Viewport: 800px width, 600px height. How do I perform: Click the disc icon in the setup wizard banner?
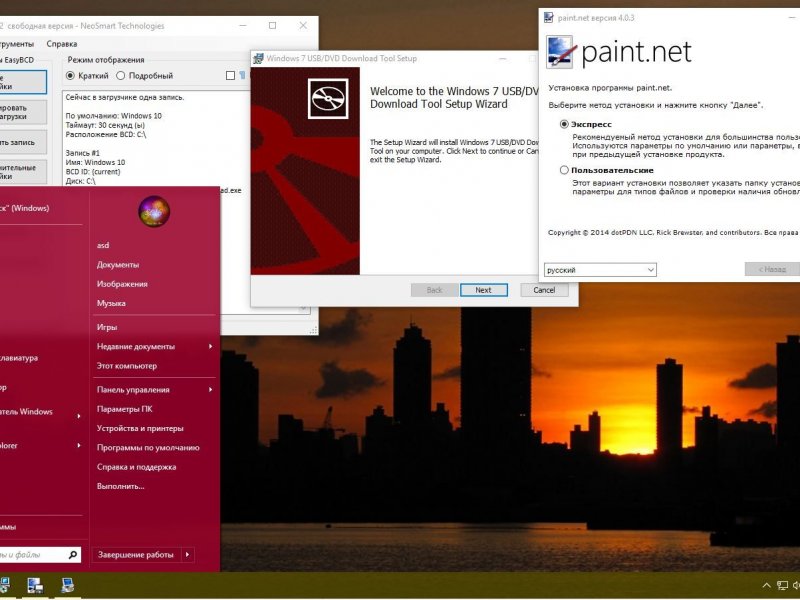[x=328, y=98]
